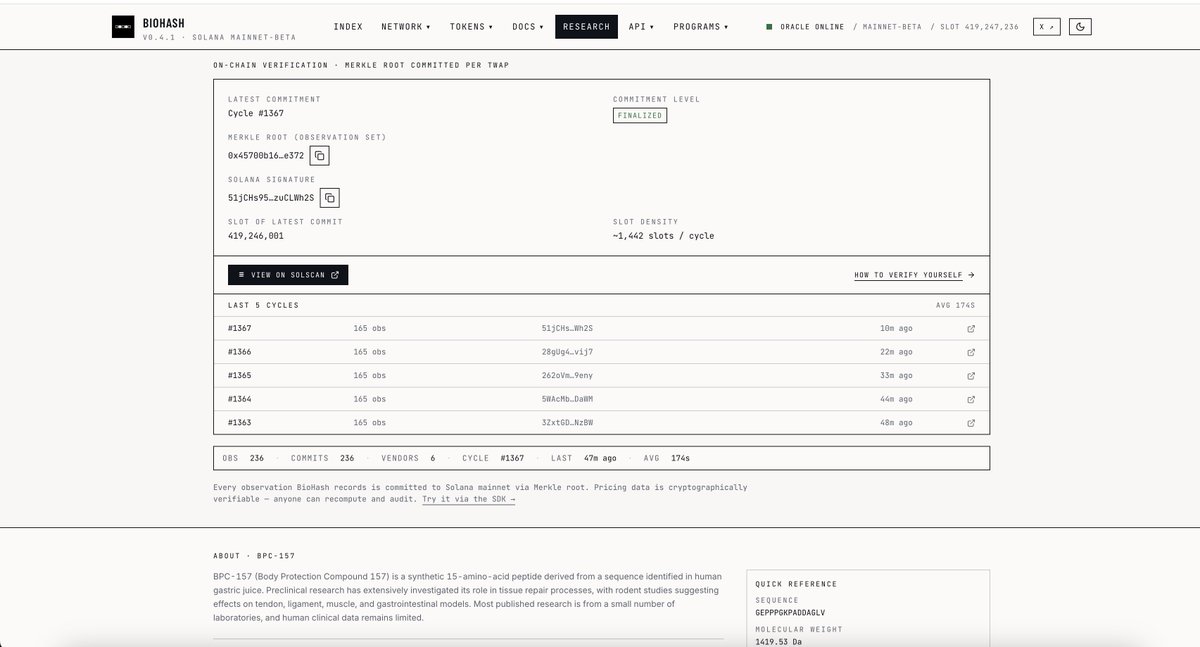Expand the API dropdown menu
The width and height of the screenshot is (1200, 647).
(641, 27)
